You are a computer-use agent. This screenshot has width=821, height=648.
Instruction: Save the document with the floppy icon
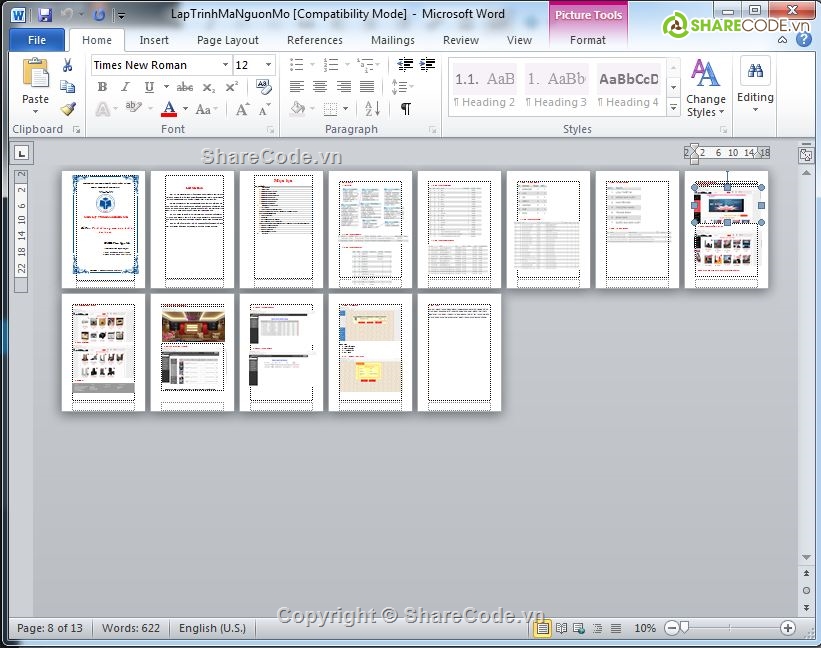tap(45, 15)
